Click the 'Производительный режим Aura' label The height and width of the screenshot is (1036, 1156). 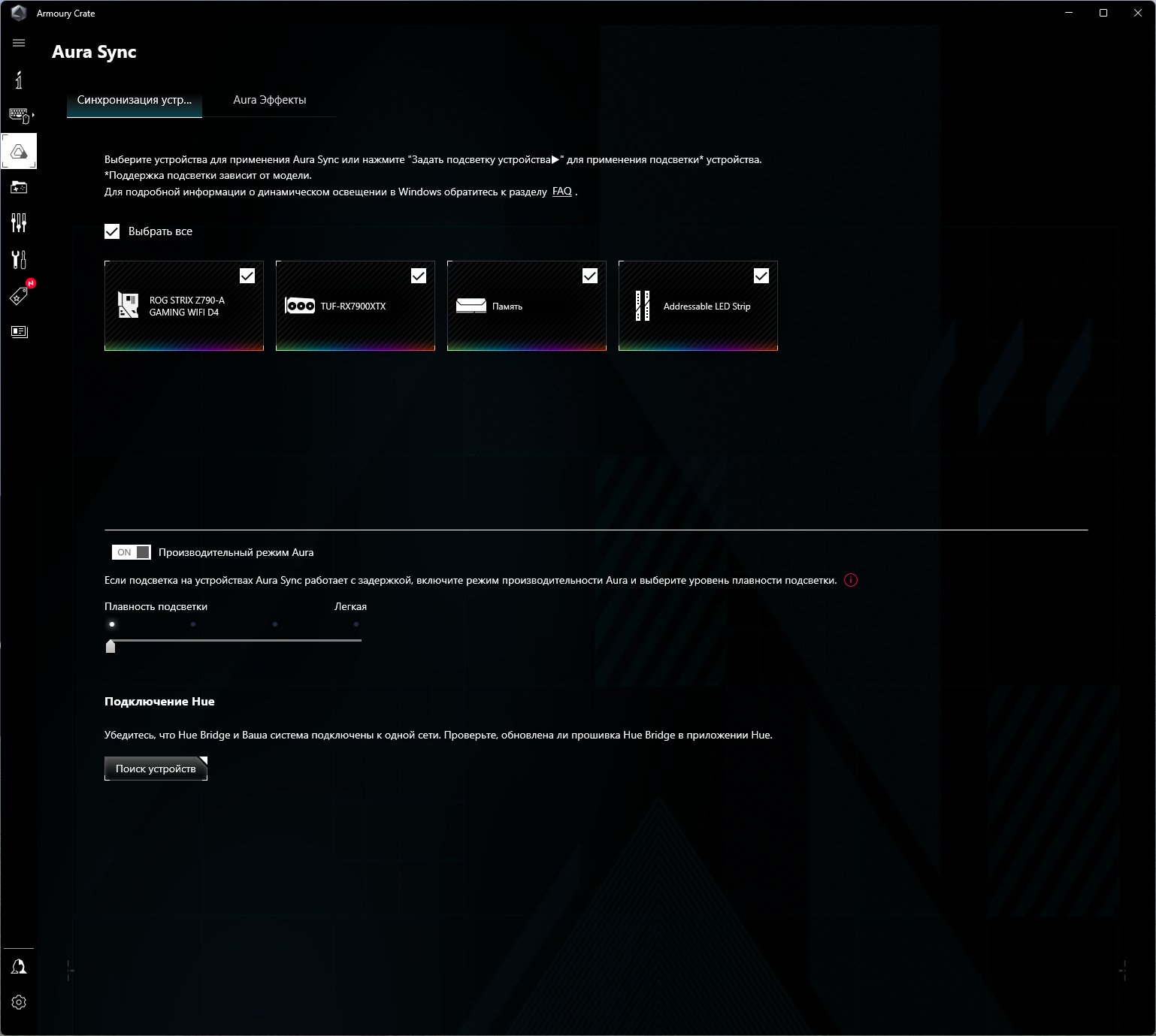click(x=236, y=552)
